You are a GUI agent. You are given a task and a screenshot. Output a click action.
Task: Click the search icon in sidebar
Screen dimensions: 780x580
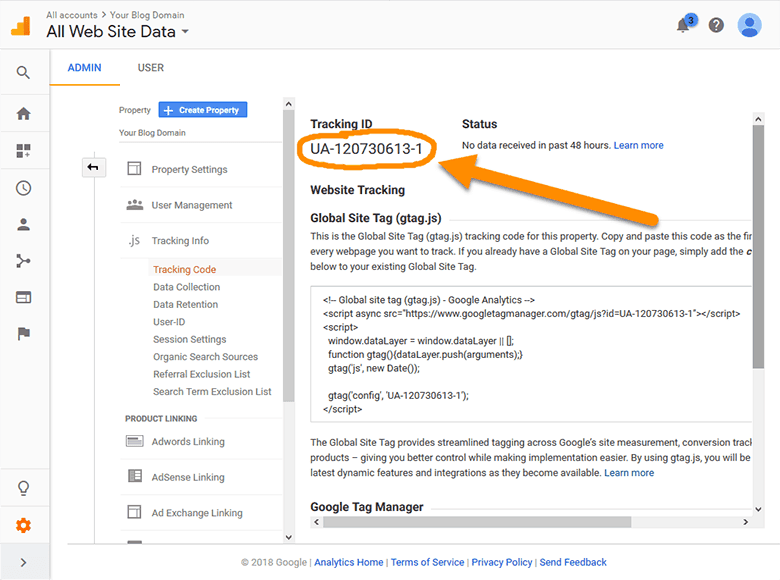pyautogui.click(x=23, y=73)
